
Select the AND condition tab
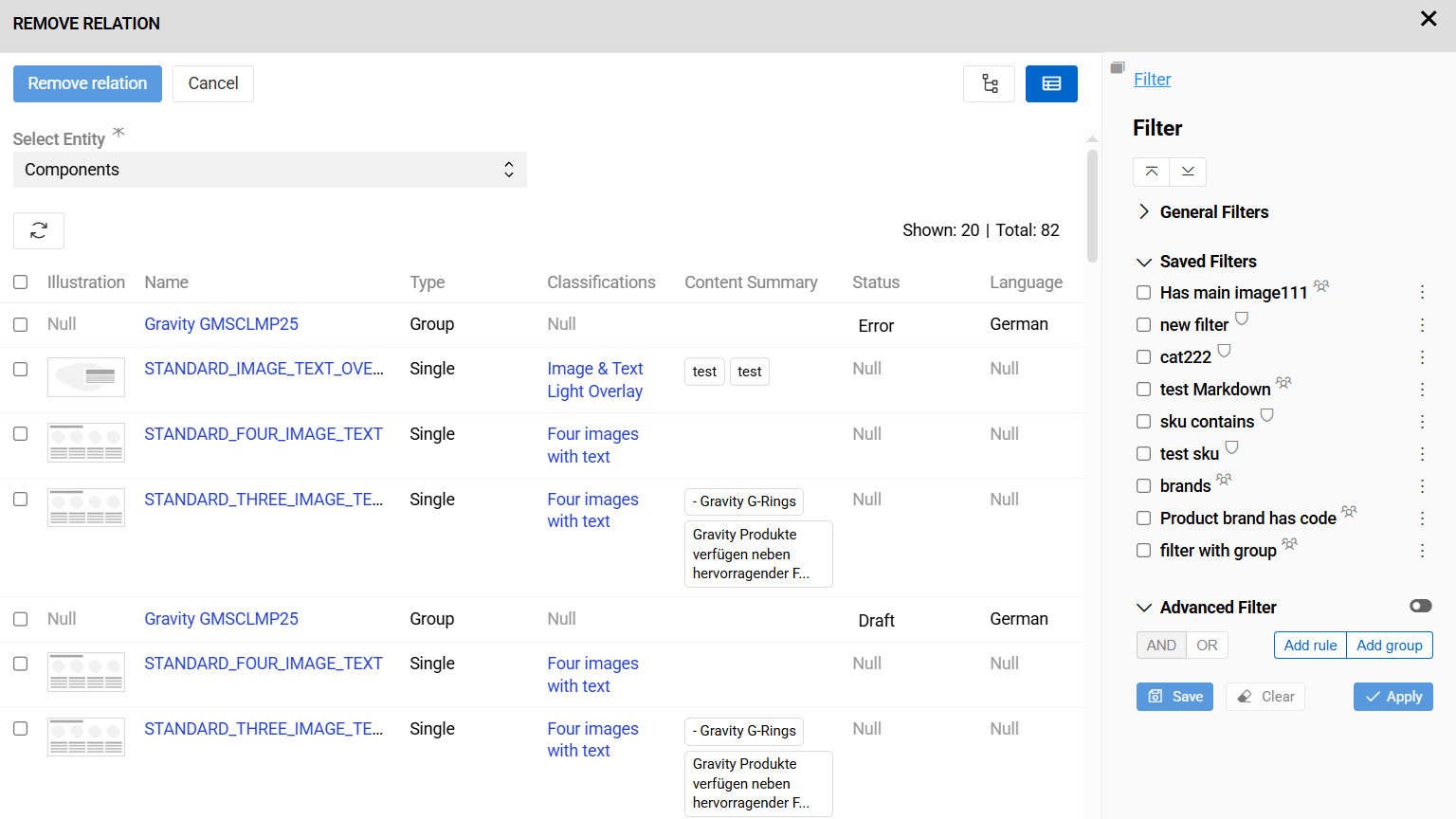(x=1161, y=646)
